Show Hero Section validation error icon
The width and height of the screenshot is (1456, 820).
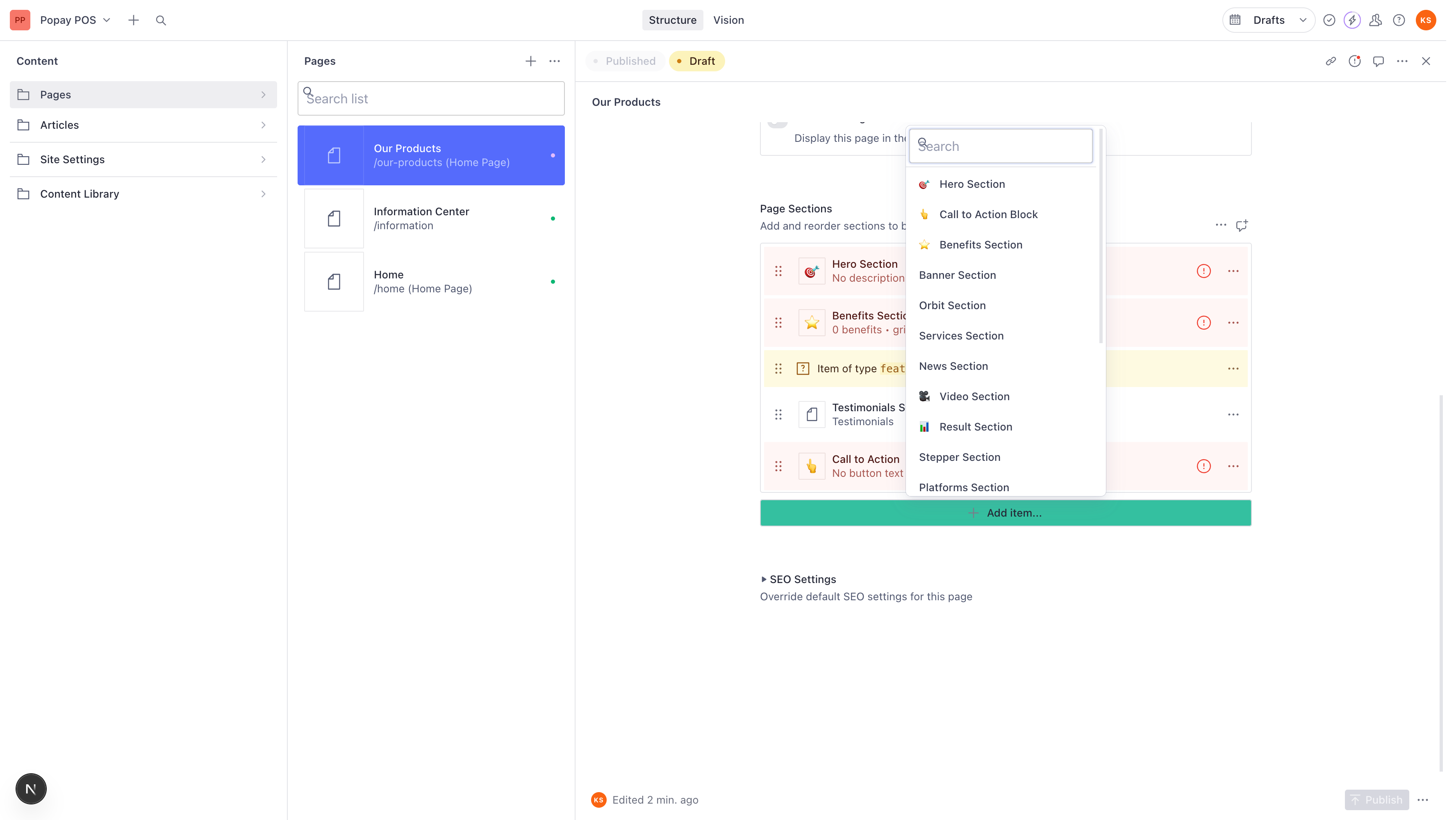[x=1203, y=271]
